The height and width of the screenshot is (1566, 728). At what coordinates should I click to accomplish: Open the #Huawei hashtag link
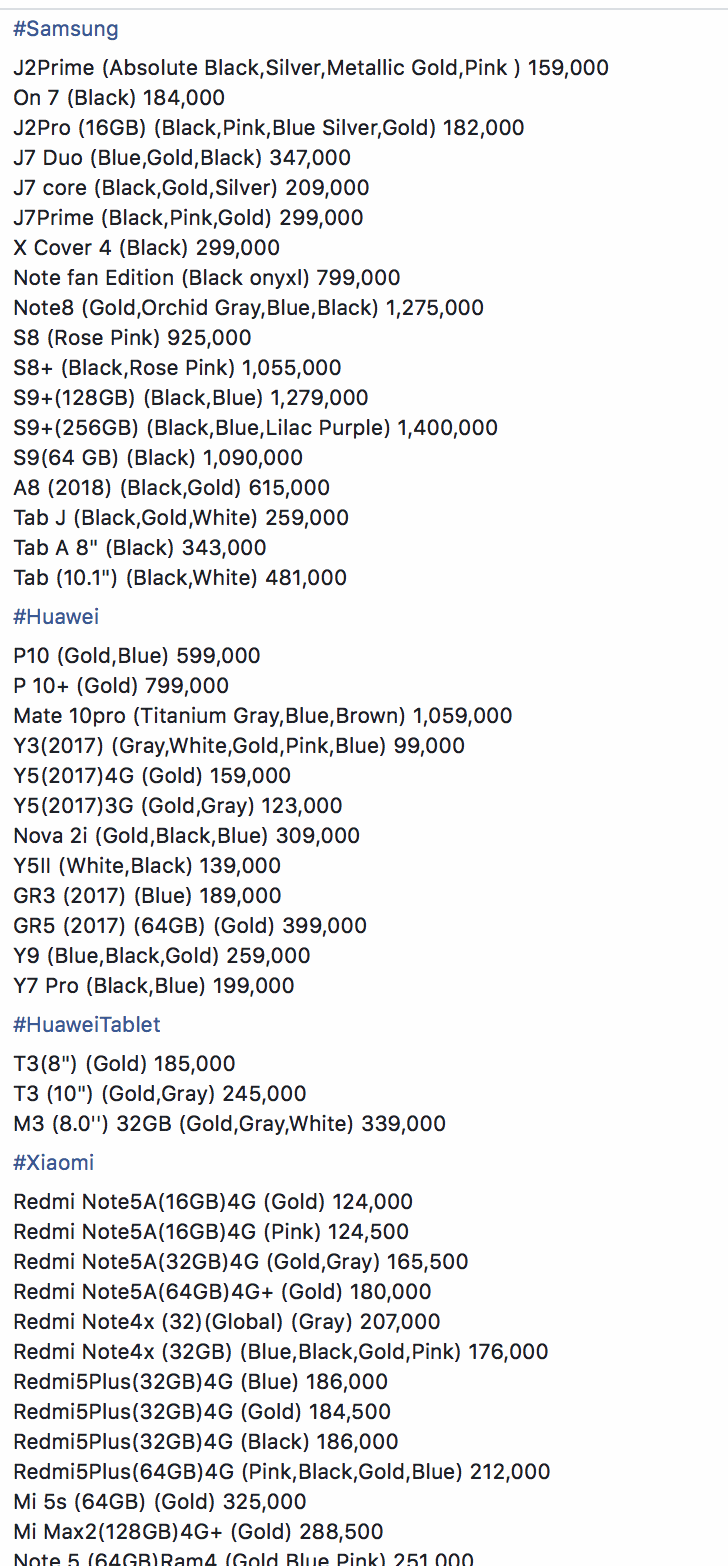coord(56,617)
